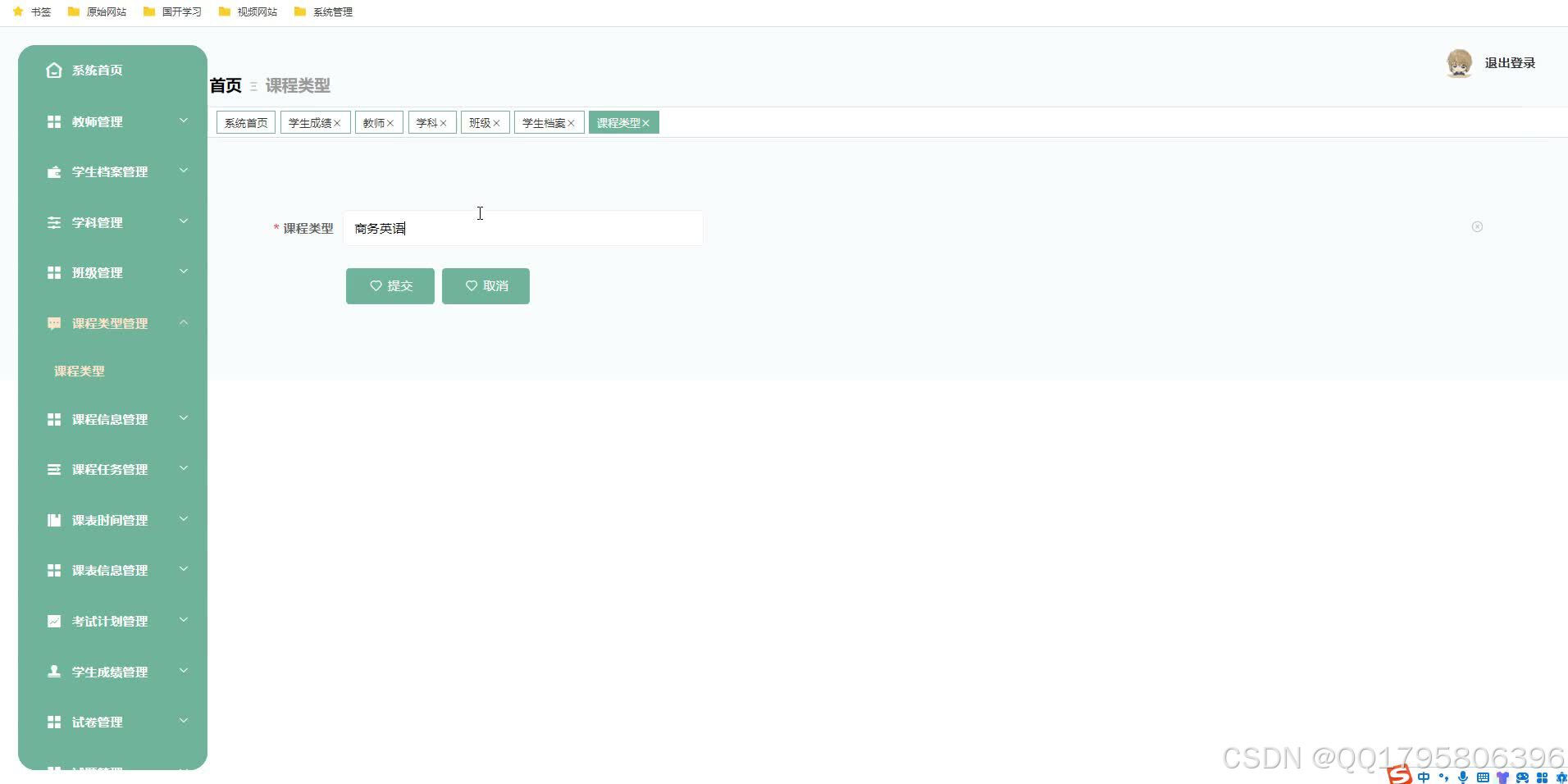The width and height of the screenshot is (1568, 784).
Task: Expand the 课程信息管理 menu chevron
Action: click(x=184, y=418)
